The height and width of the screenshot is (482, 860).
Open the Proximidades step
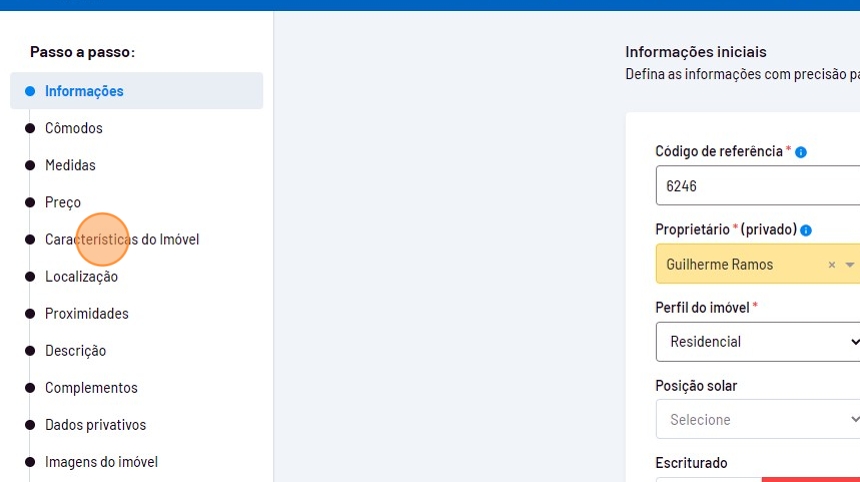(x=87, y=314)
